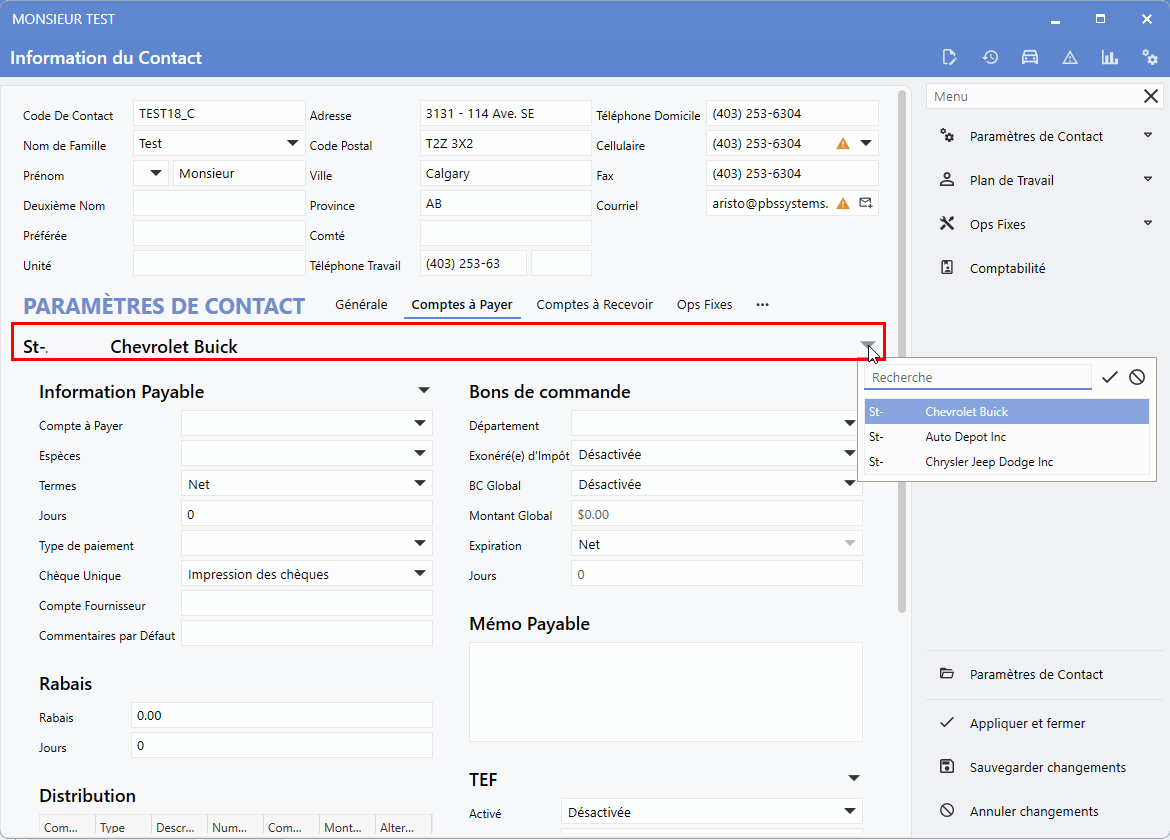The width and height of the screenshot is (1170, 840).
Task: Click the bar chart statistics icon
Action: tap(1110, 57)
